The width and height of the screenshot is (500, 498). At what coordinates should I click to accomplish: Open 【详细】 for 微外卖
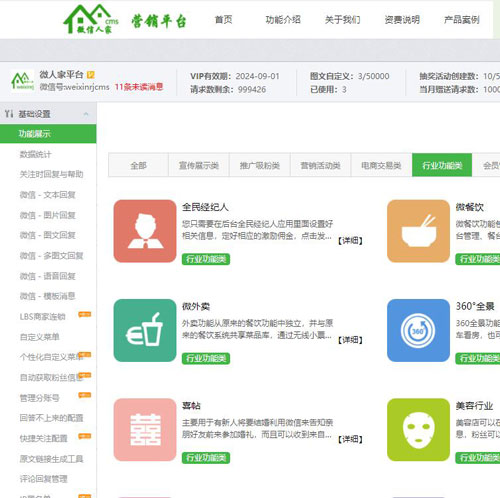point(350,340)
